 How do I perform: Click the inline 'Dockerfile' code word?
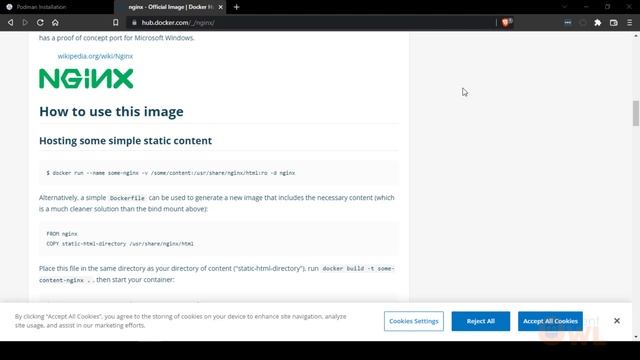coord(127,198)
